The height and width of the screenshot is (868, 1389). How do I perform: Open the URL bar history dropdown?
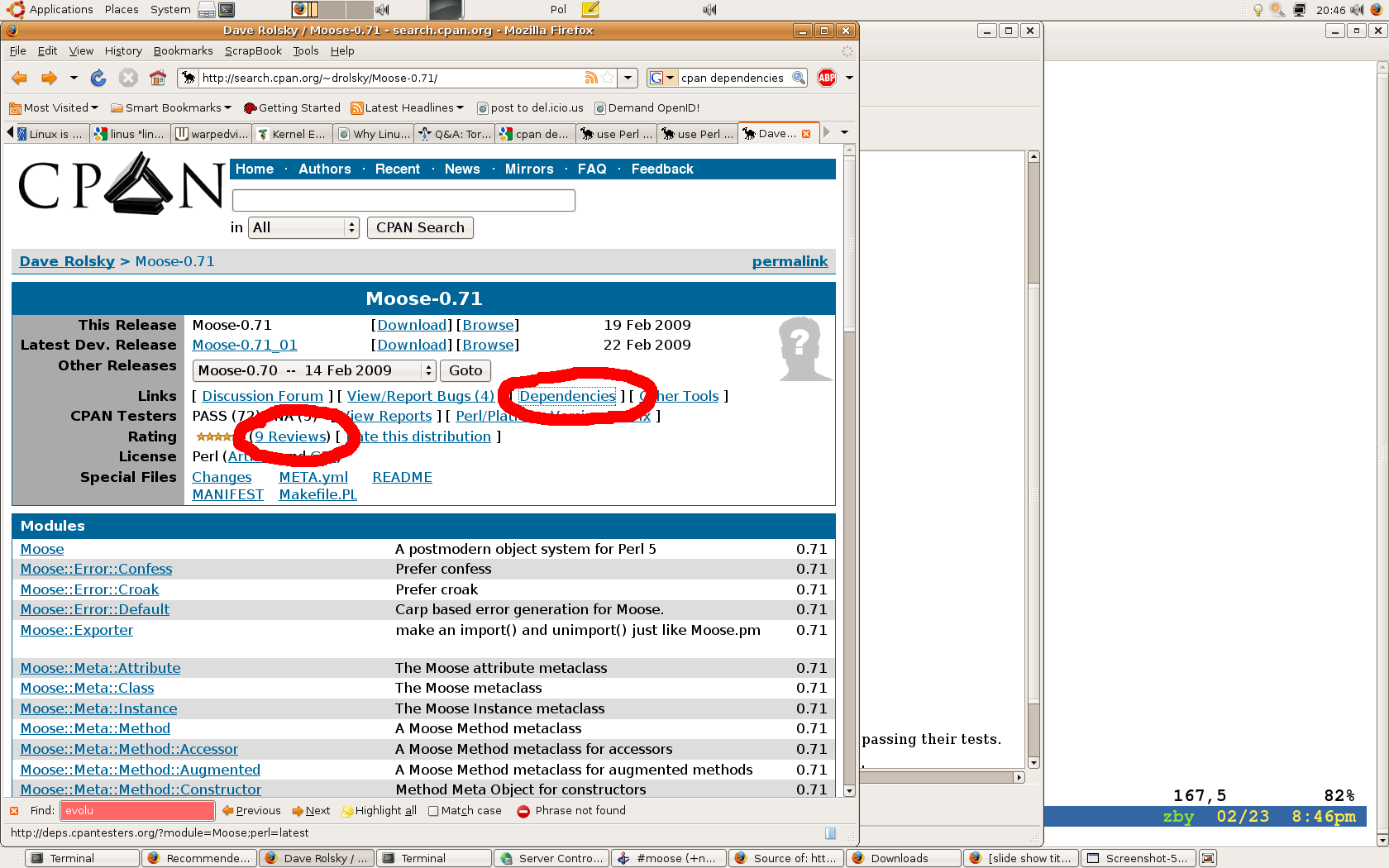click(628, 78)
